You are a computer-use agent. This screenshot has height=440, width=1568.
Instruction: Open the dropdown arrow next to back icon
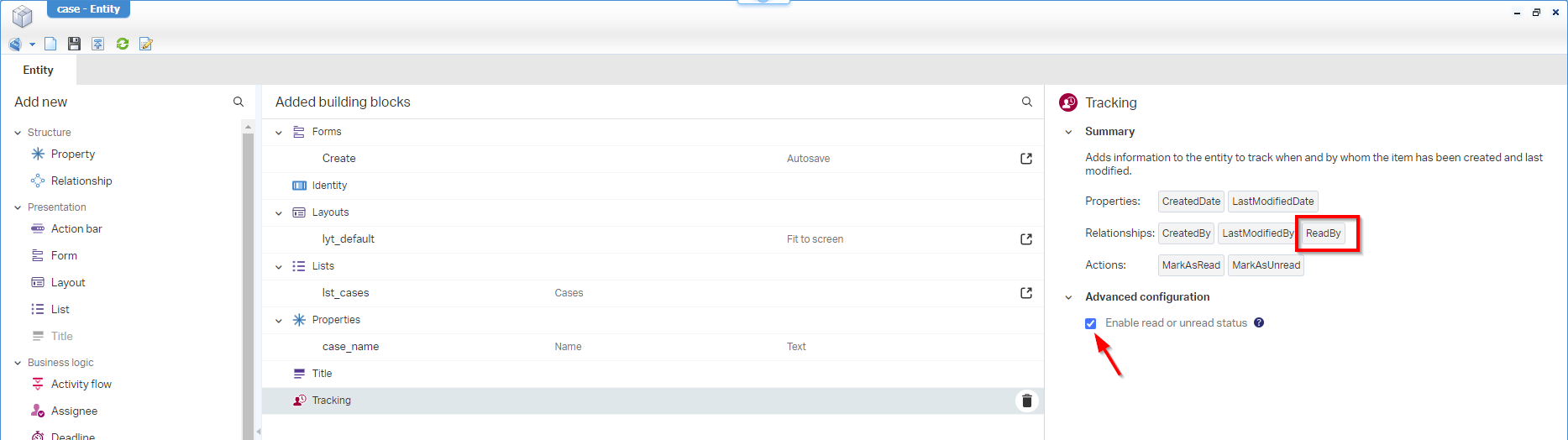click(x=32, y=45)
